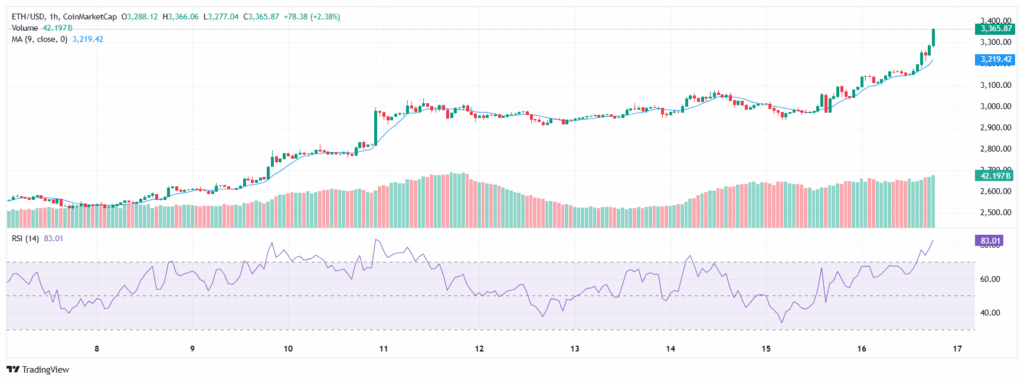This screenshot has width=1024, height=381.
Task: Click the green 3,365.87 current price tag
Action: [x=994, y=29]
